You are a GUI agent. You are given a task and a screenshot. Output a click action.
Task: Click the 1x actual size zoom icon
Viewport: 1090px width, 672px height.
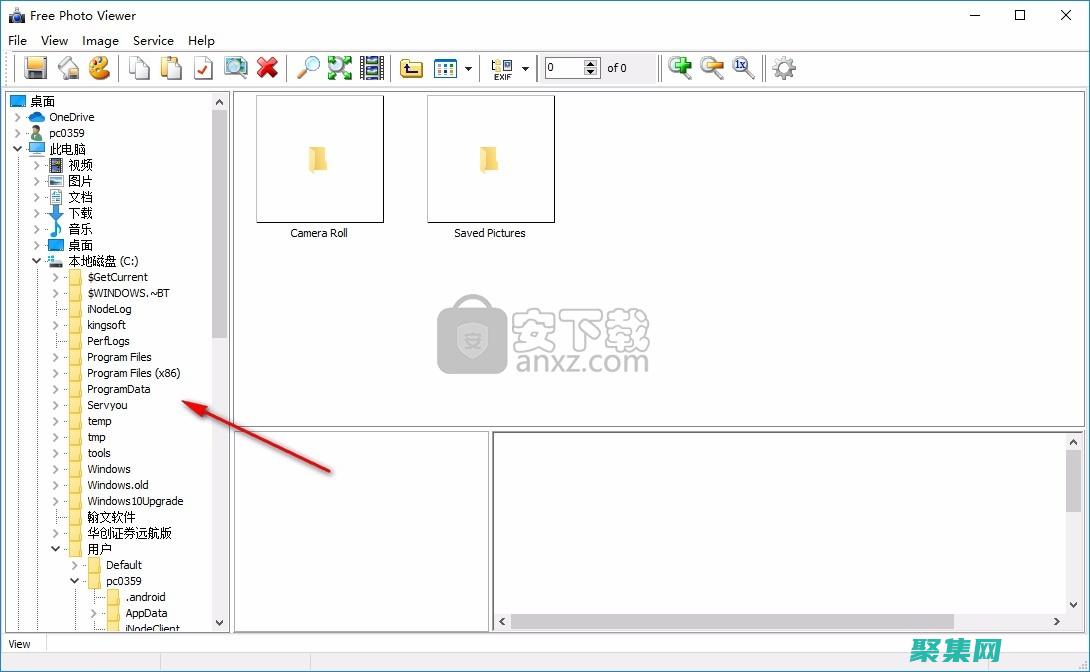[742, 68]
